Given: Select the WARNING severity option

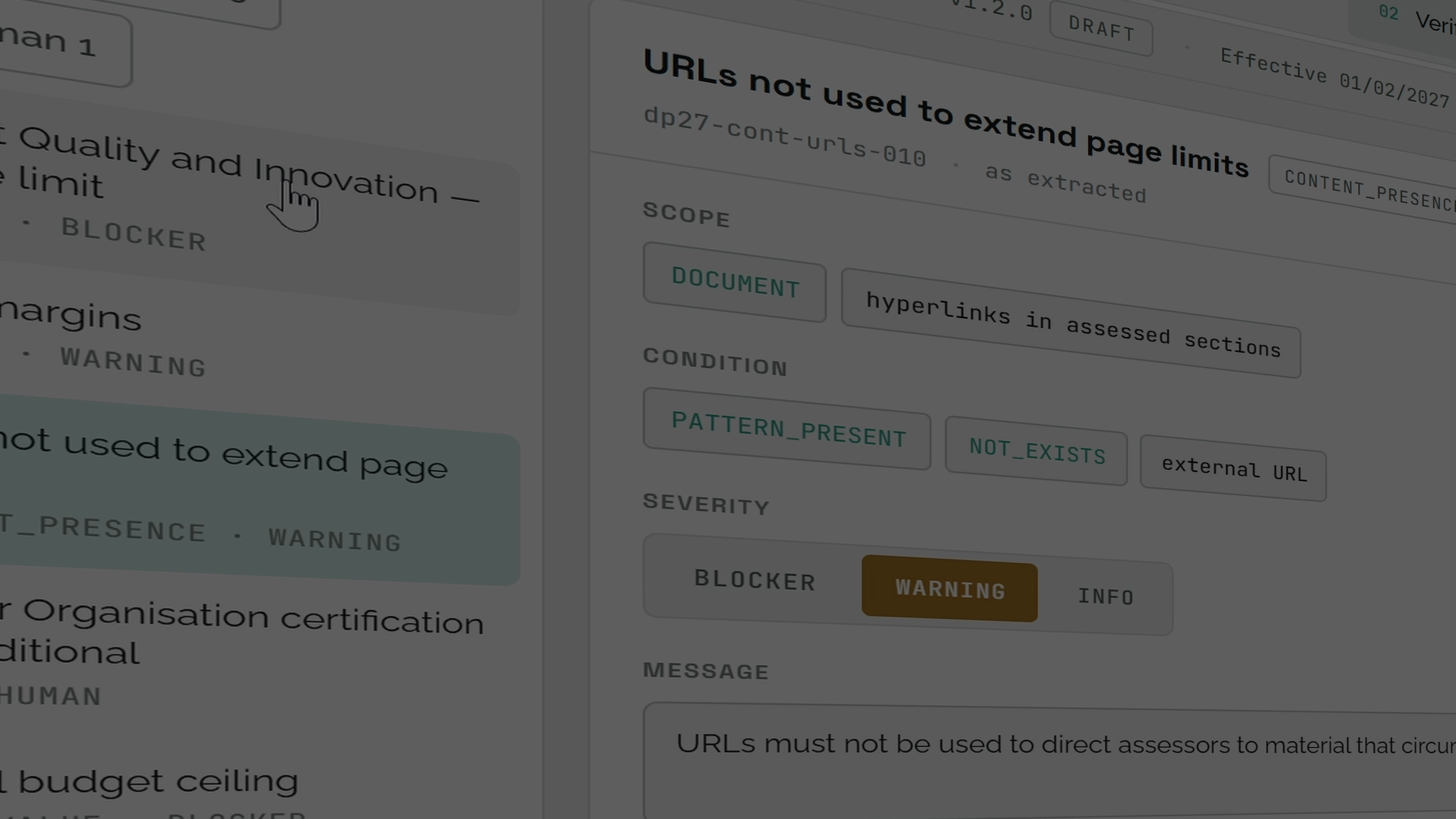Looking at the screenshot, I should click(x=949, y=588).
